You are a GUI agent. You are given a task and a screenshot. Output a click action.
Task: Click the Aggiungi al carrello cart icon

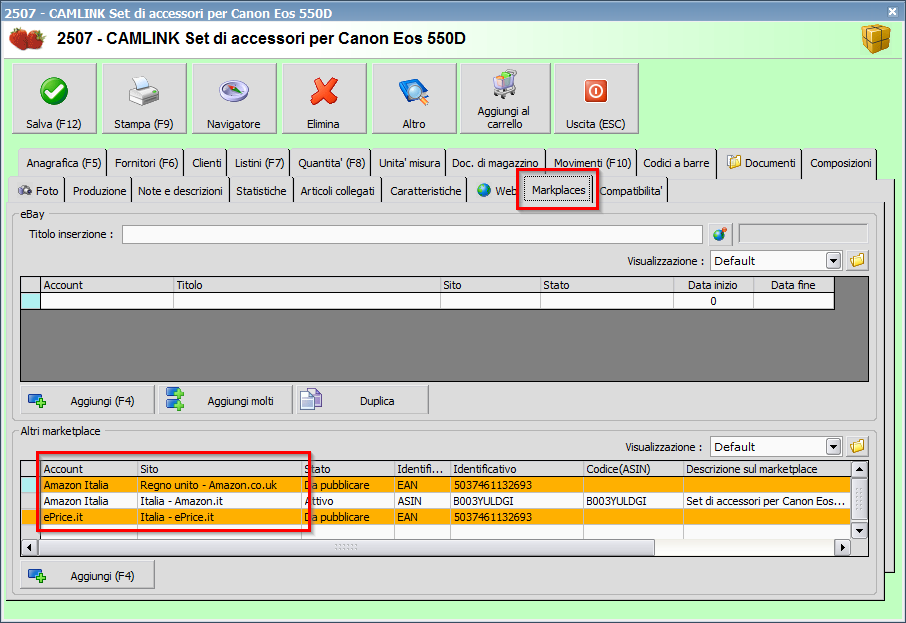504,85
